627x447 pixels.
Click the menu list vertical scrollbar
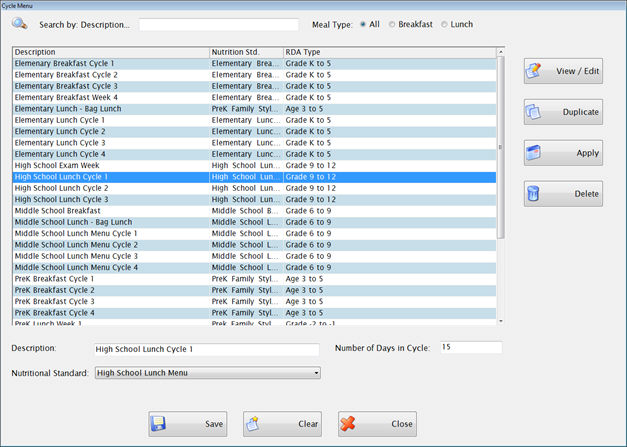click(x=501, y=150)
